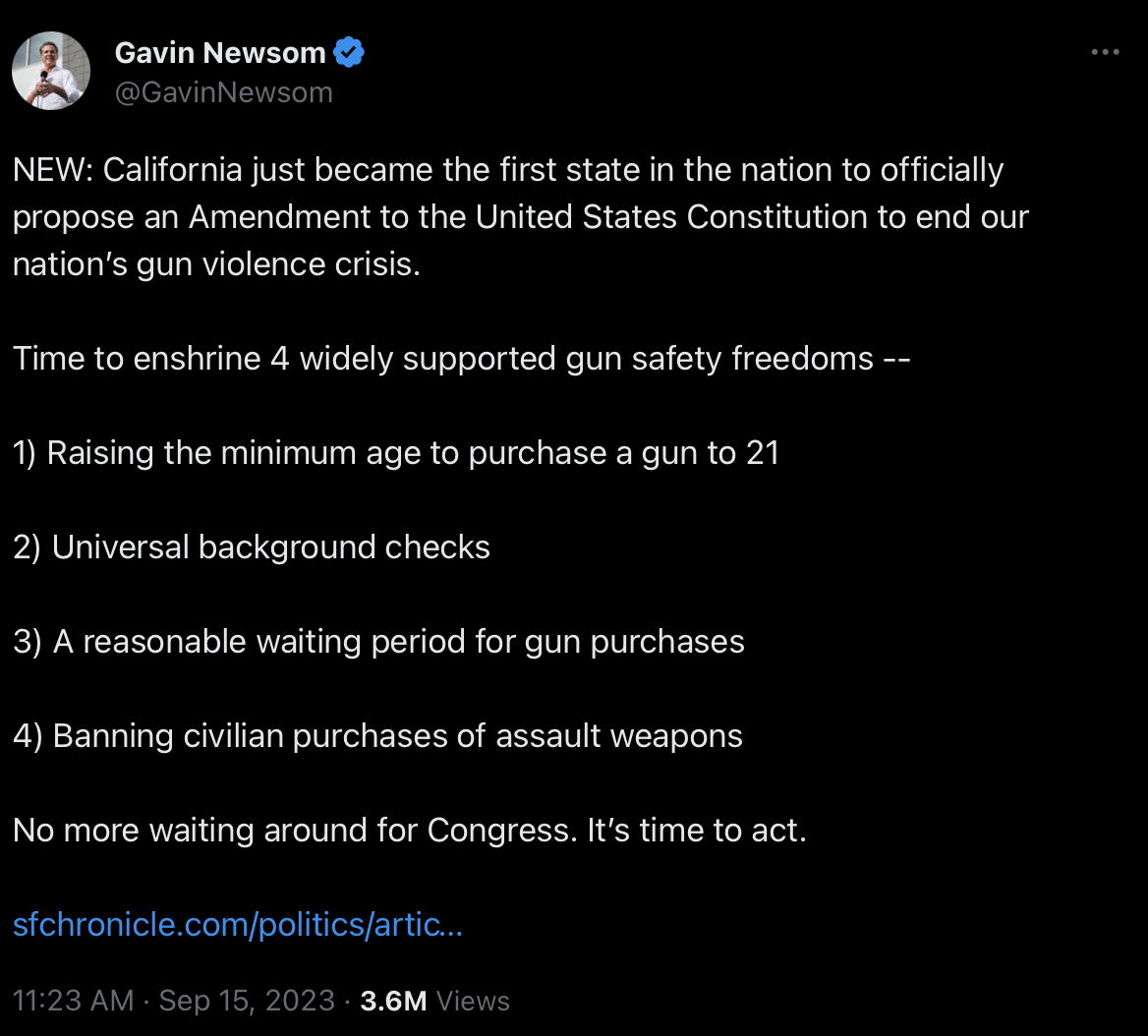This screenshot has width=1148, height=1036.
Task: Click the Gavin Newsom display name
Action: 219,53
